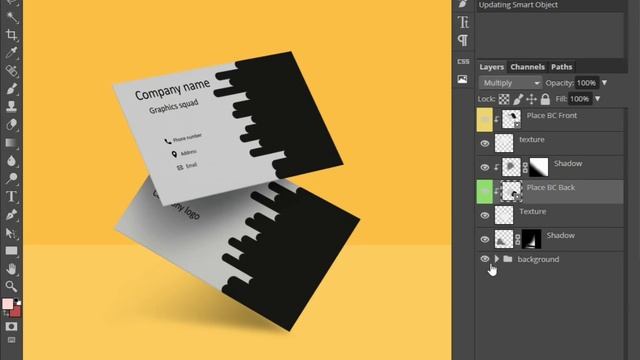Click the Fill 100% field
640x360 pixels.
580,99
